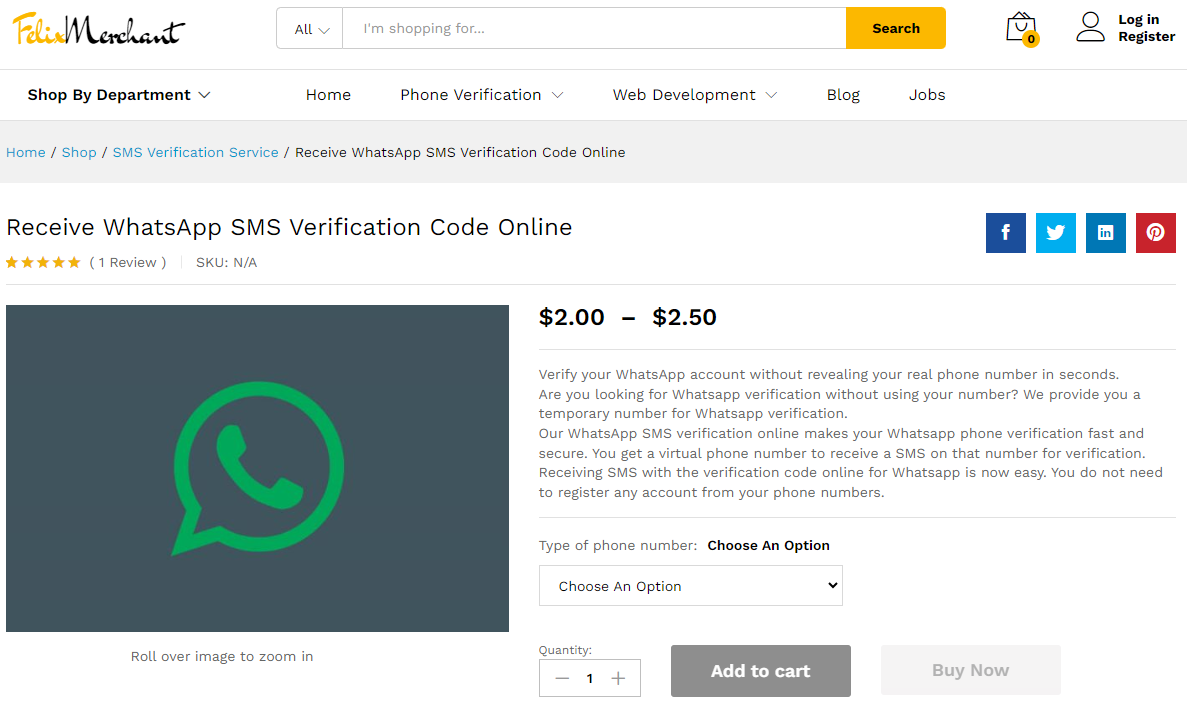Screen dimensions: 1187x714
Task: Pin product to Pinterest
Action: tap(1155, 233)
